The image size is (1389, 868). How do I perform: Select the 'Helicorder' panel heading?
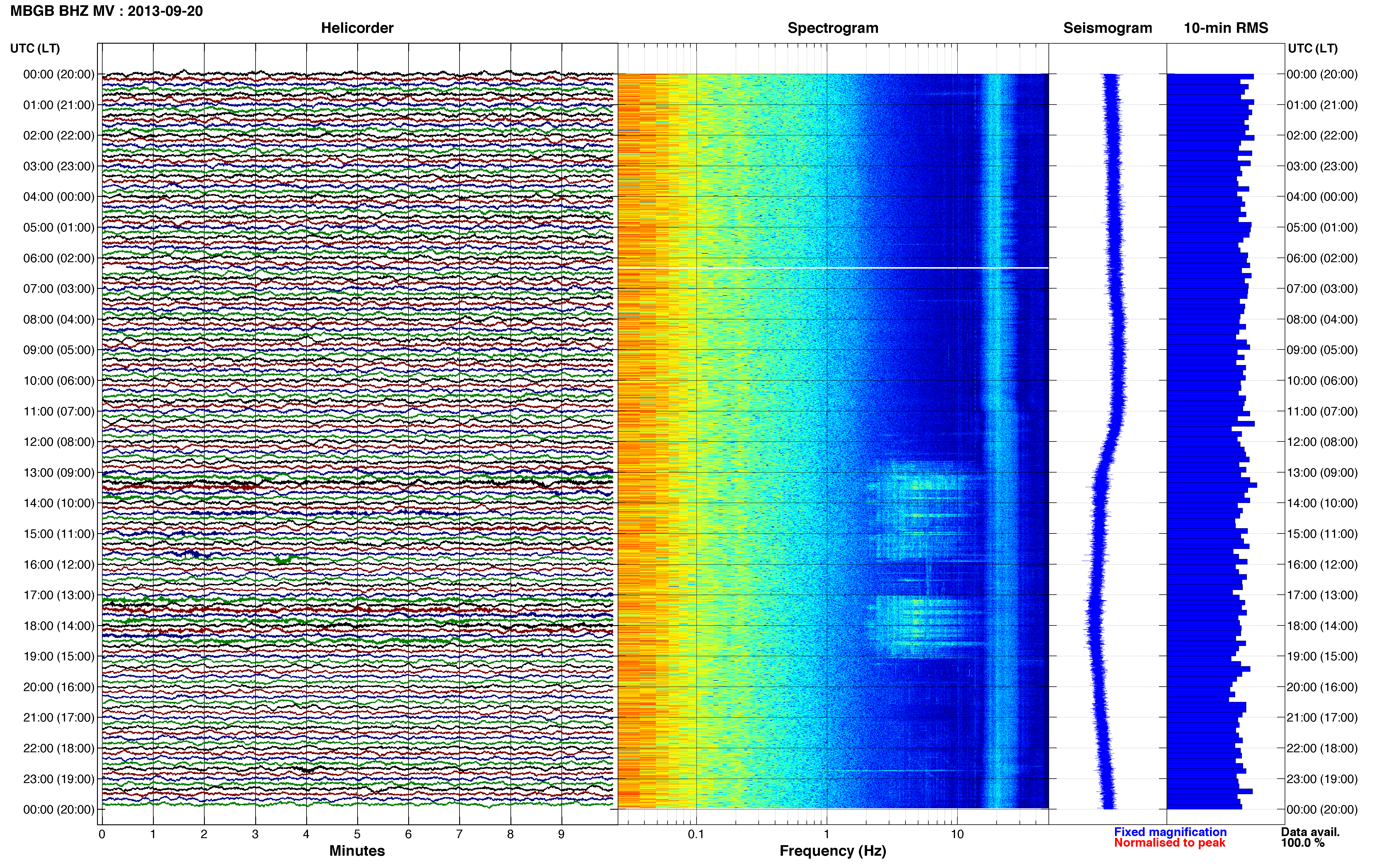point(357,28)
